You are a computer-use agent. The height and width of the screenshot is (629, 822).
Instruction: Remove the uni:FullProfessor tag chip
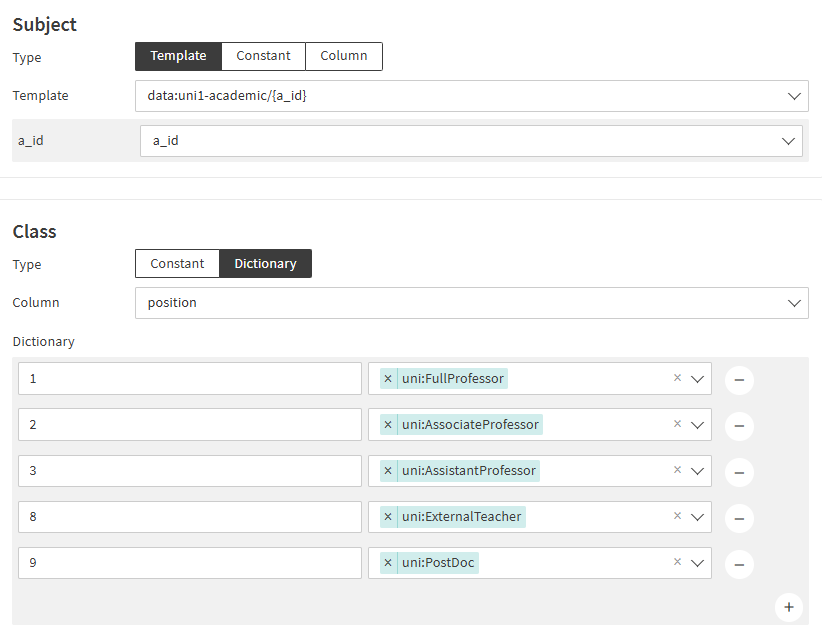click(388, 379)
